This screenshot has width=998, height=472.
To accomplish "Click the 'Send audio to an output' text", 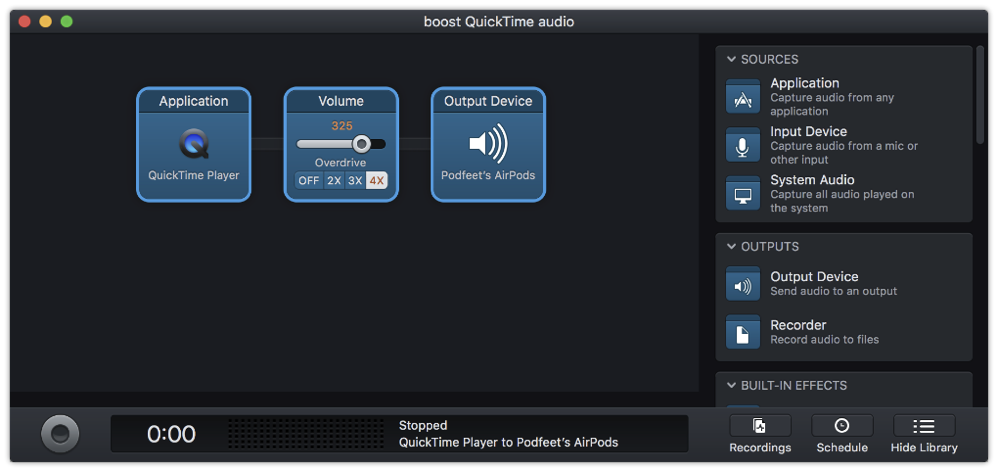I will [x=834, y=291].
